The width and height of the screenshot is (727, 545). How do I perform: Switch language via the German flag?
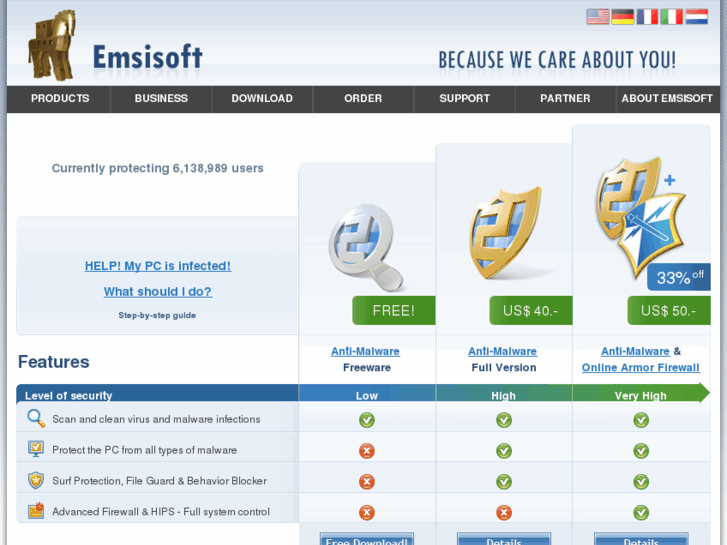point(622,17)
